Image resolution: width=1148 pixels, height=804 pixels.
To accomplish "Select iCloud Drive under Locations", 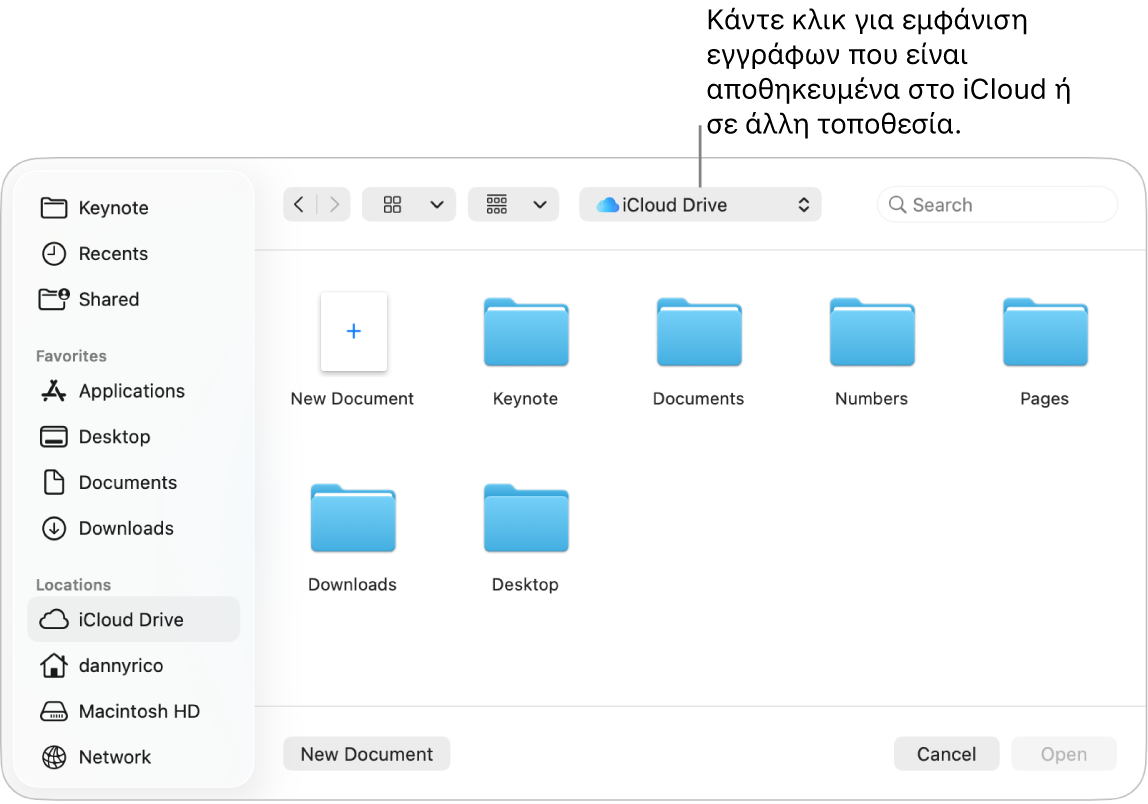I will pyautogui.click(x=133, y=619).
